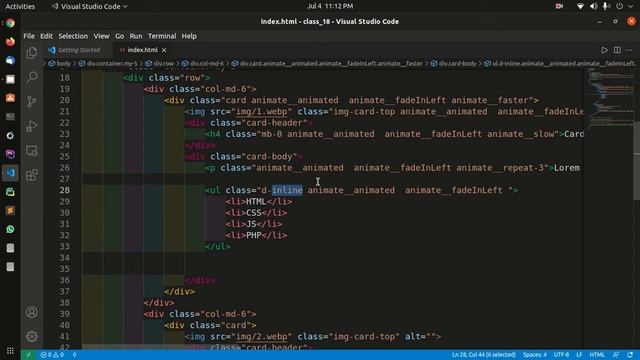Open notifications bell in status bar
Image resolution: width=640 pixels, height=360 pixels.
point(630,355)
